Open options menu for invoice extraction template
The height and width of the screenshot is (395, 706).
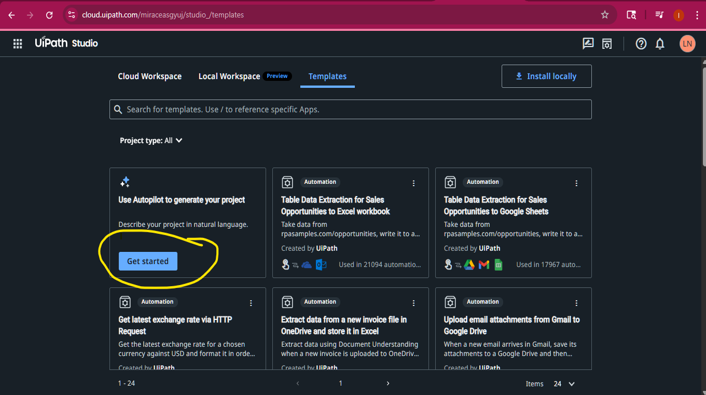pos(413,303)
